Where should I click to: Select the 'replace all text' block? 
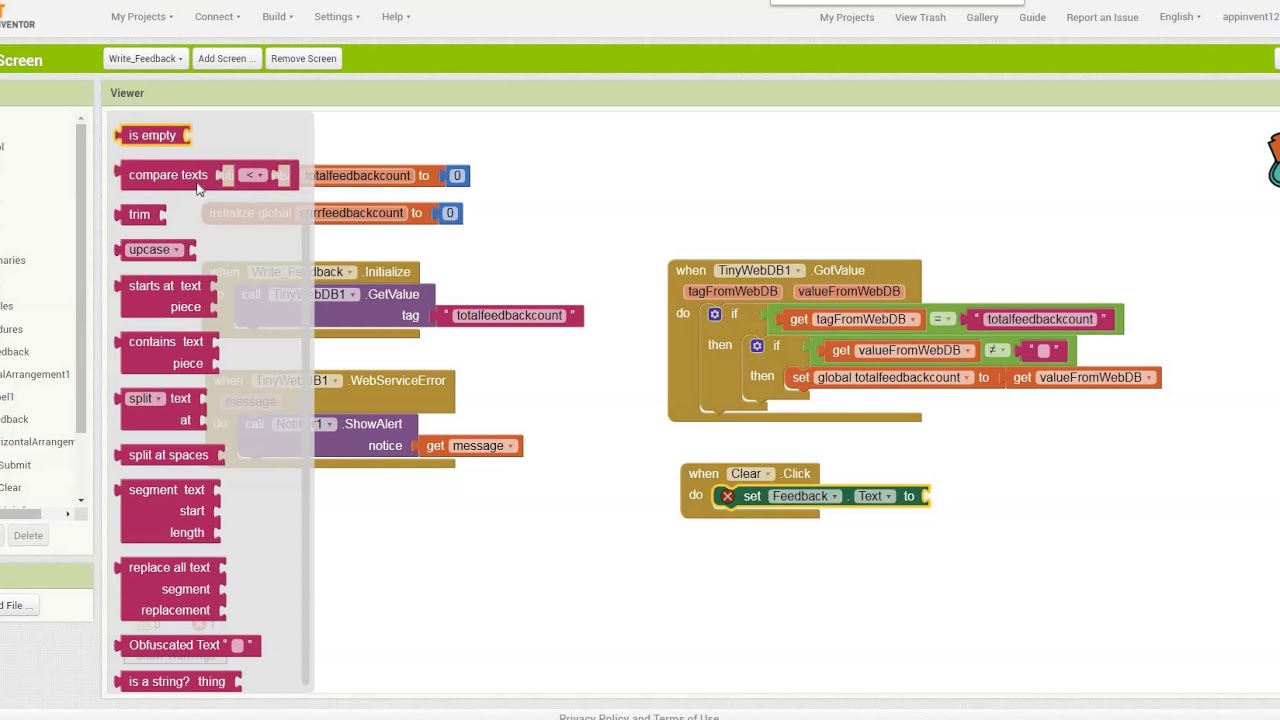click(172, 589)
